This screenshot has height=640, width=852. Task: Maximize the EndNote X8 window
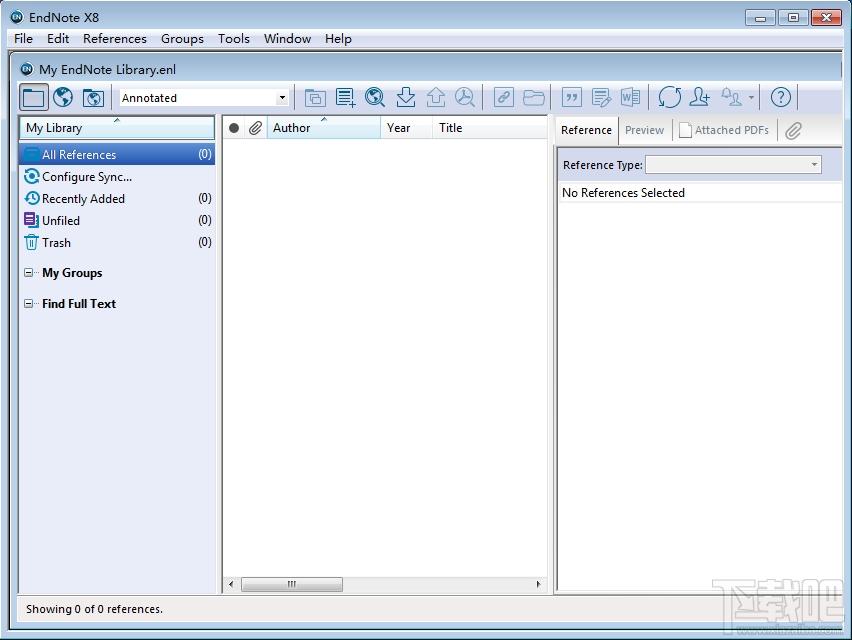click(x=793, y=18)
